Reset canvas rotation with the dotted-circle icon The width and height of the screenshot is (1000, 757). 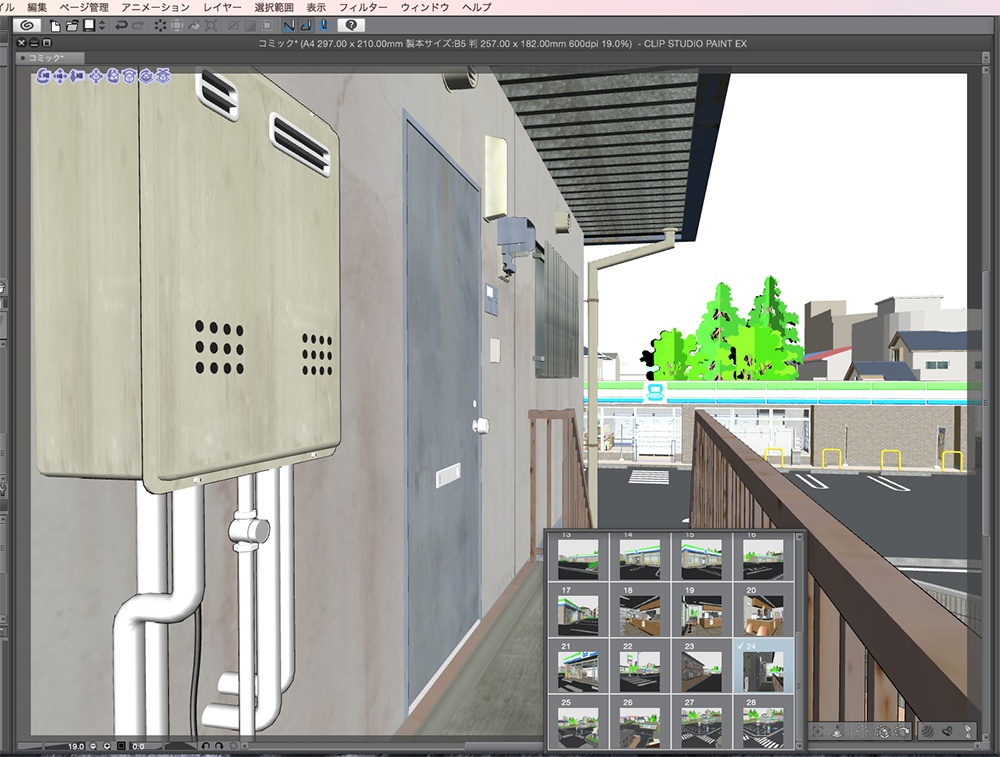point(233,746)
